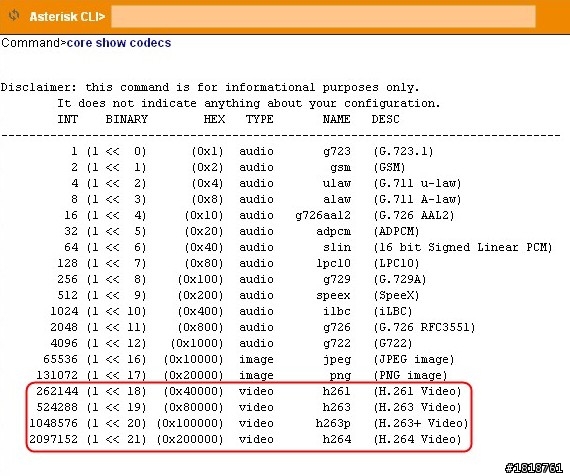Select the 'alaw' codec name

(337, 199)
